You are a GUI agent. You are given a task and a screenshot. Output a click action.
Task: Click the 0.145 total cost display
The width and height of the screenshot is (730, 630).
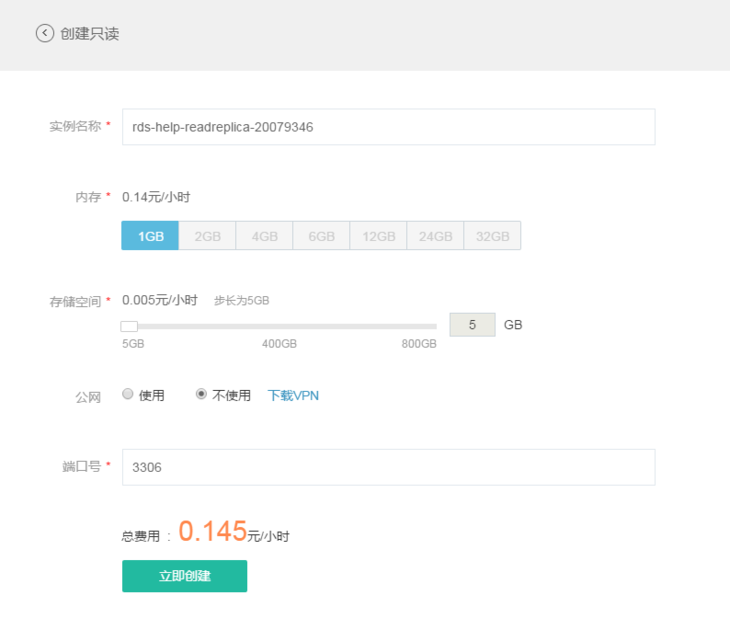click(213, 532)
